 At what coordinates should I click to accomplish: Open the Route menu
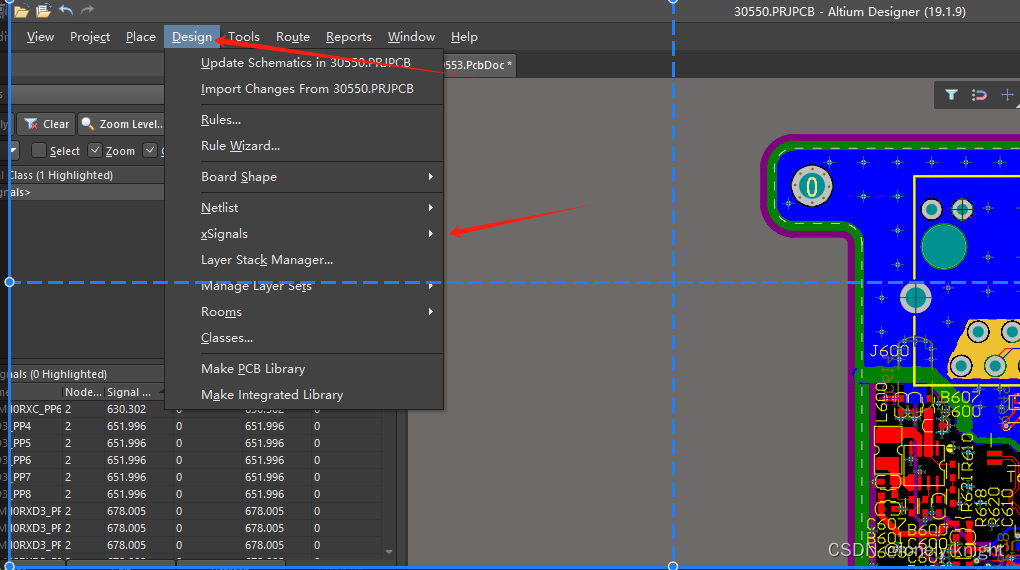293,37
